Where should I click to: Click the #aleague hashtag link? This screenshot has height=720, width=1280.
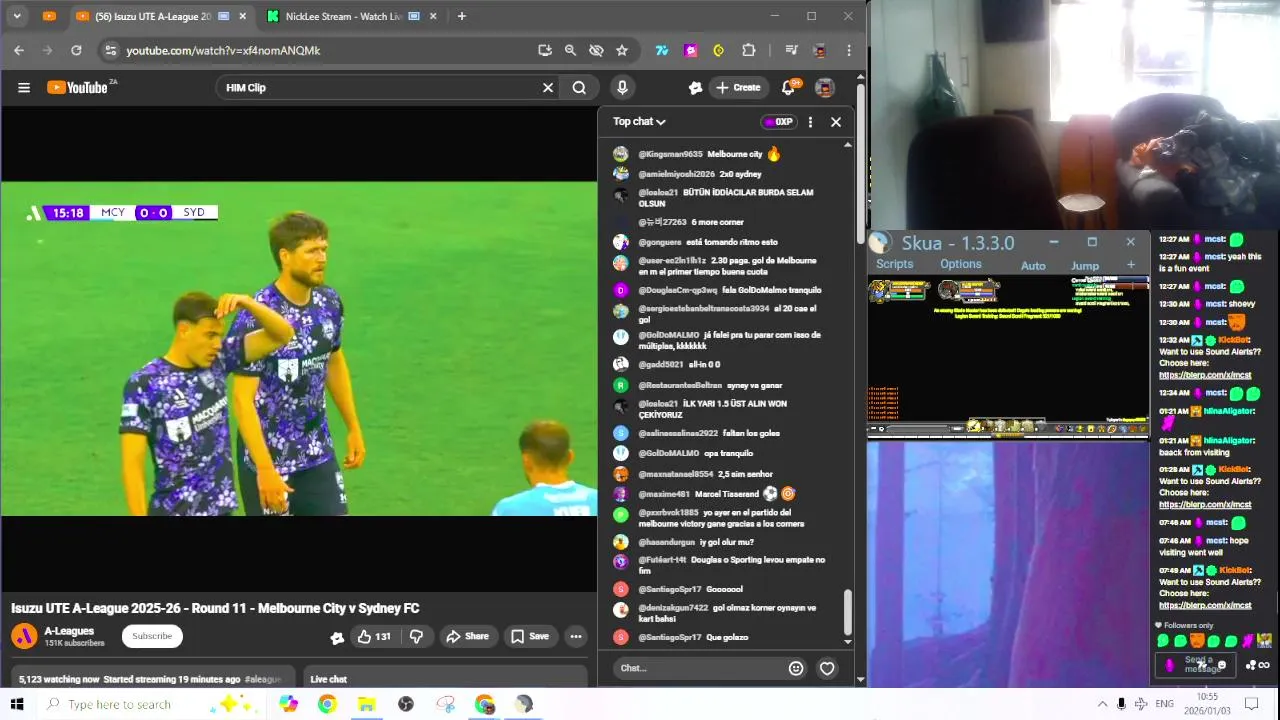(x=263, y=679)
